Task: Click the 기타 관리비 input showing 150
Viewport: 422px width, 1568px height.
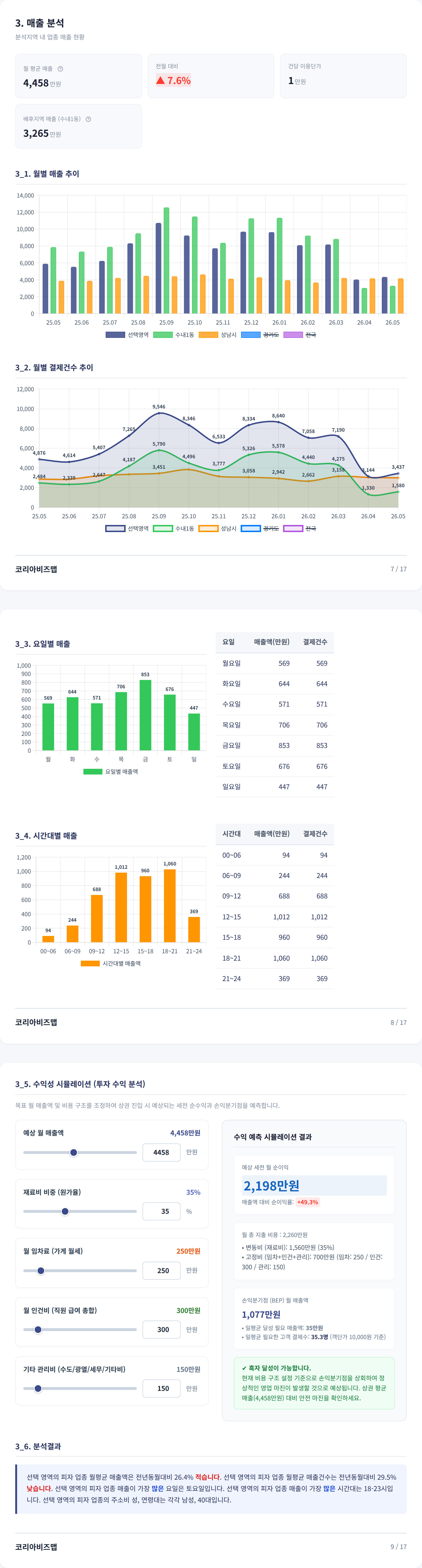Action: pyautogui.click(x=161, y=1389)
